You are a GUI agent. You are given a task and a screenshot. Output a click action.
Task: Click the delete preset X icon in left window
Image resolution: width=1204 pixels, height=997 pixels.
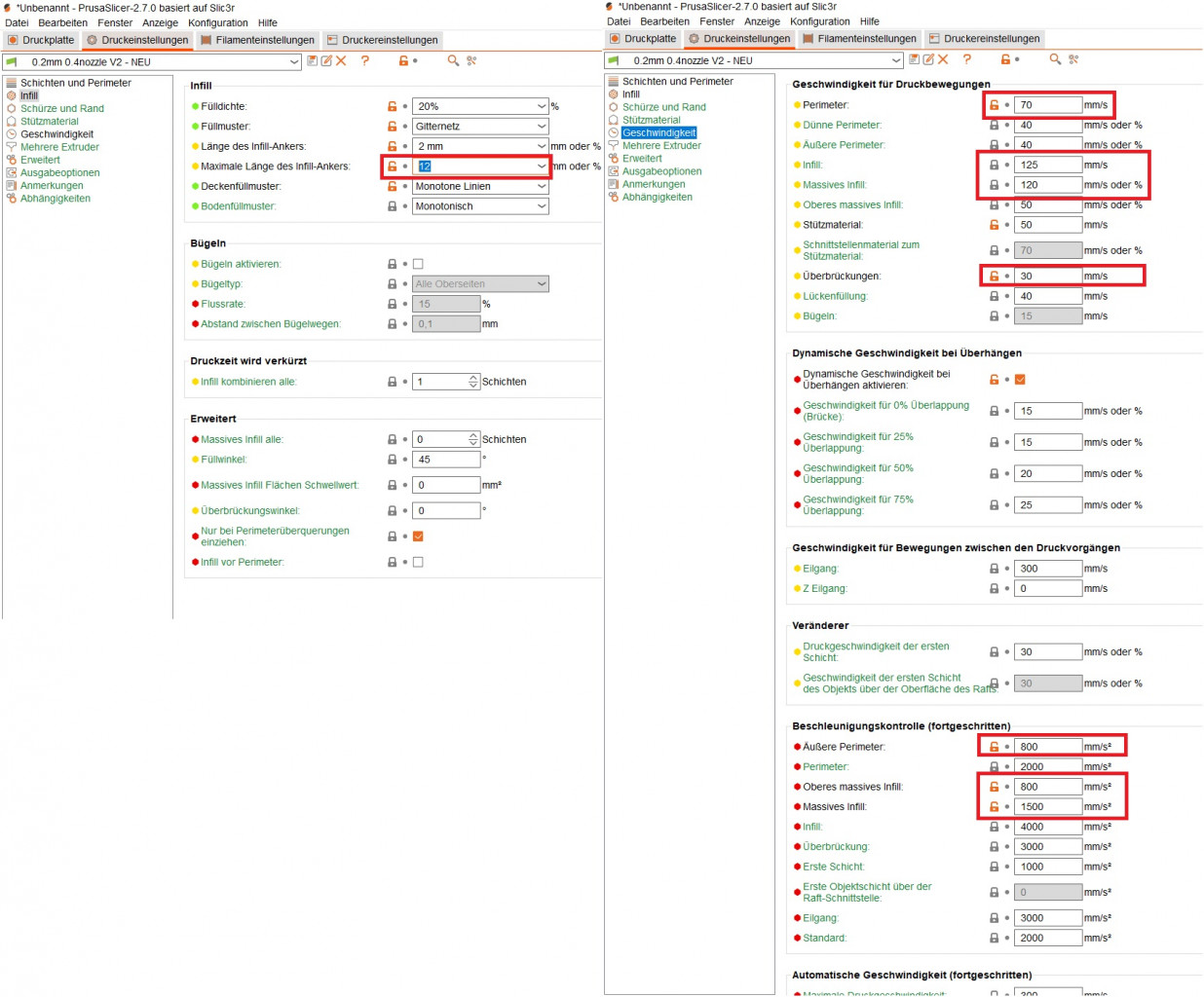pos(341,61)
